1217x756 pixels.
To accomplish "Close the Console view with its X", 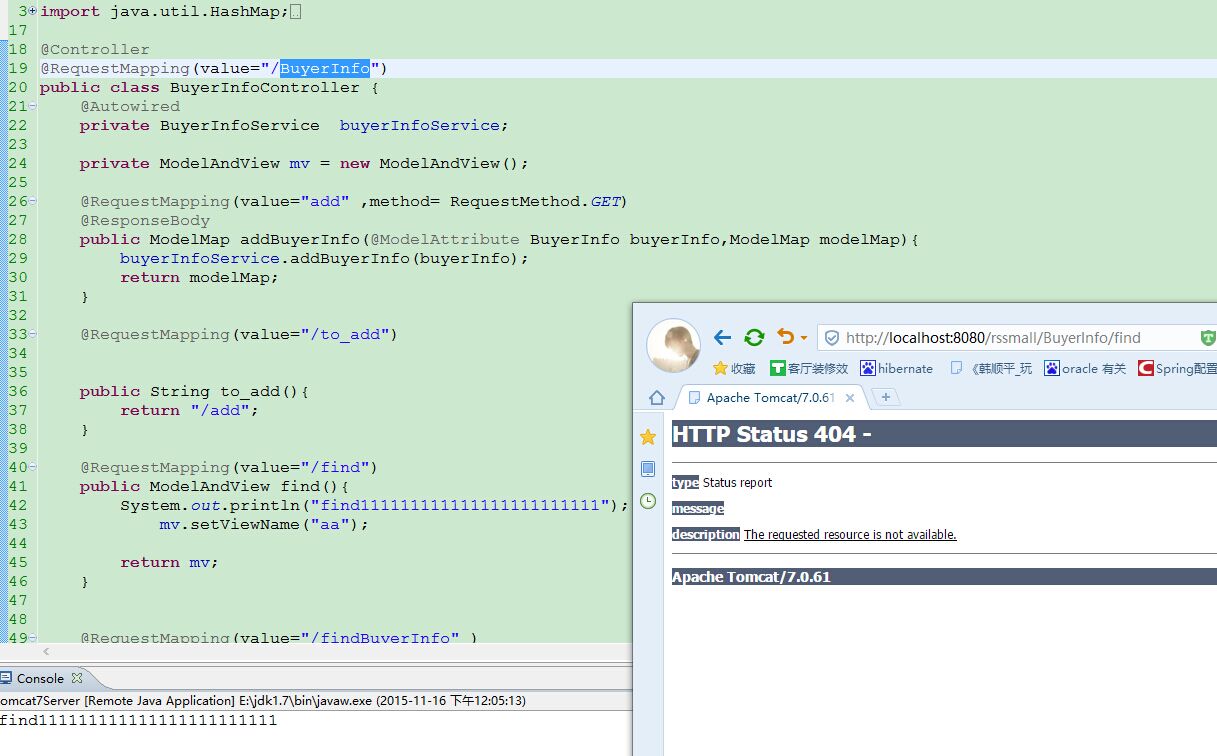I will 77,678.
